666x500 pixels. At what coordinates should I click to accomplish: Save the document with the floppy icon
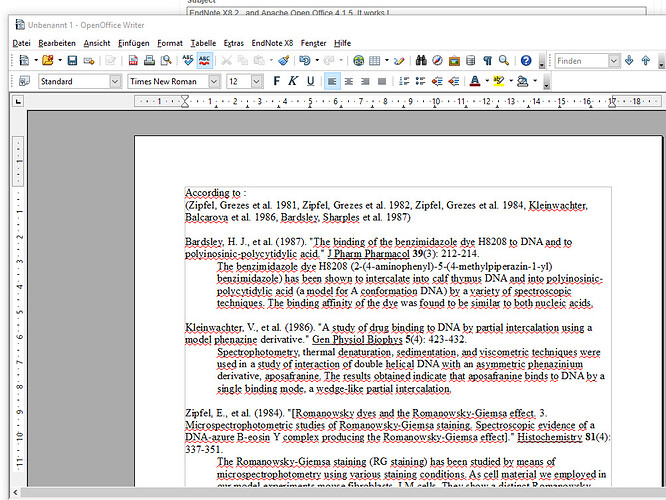click(x=72, y=61)
